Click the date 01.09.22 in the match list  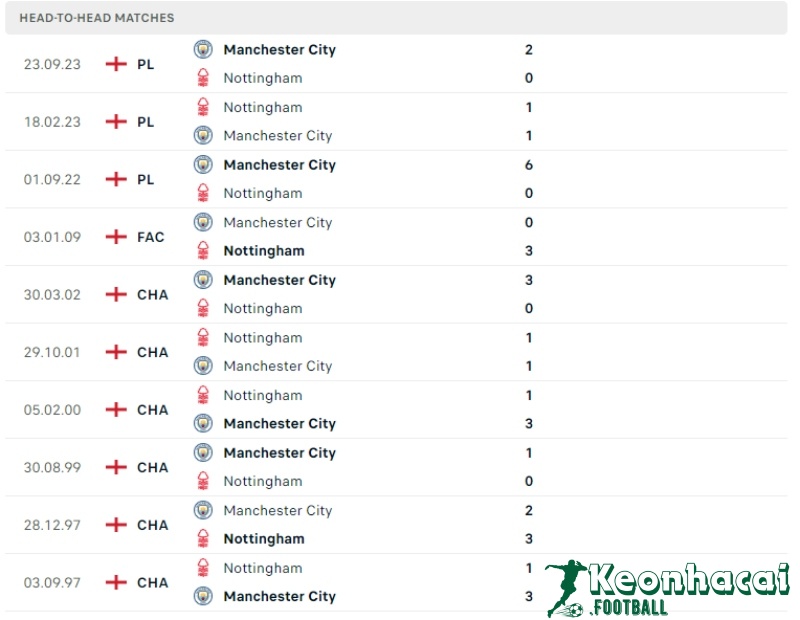click(52, 179)
